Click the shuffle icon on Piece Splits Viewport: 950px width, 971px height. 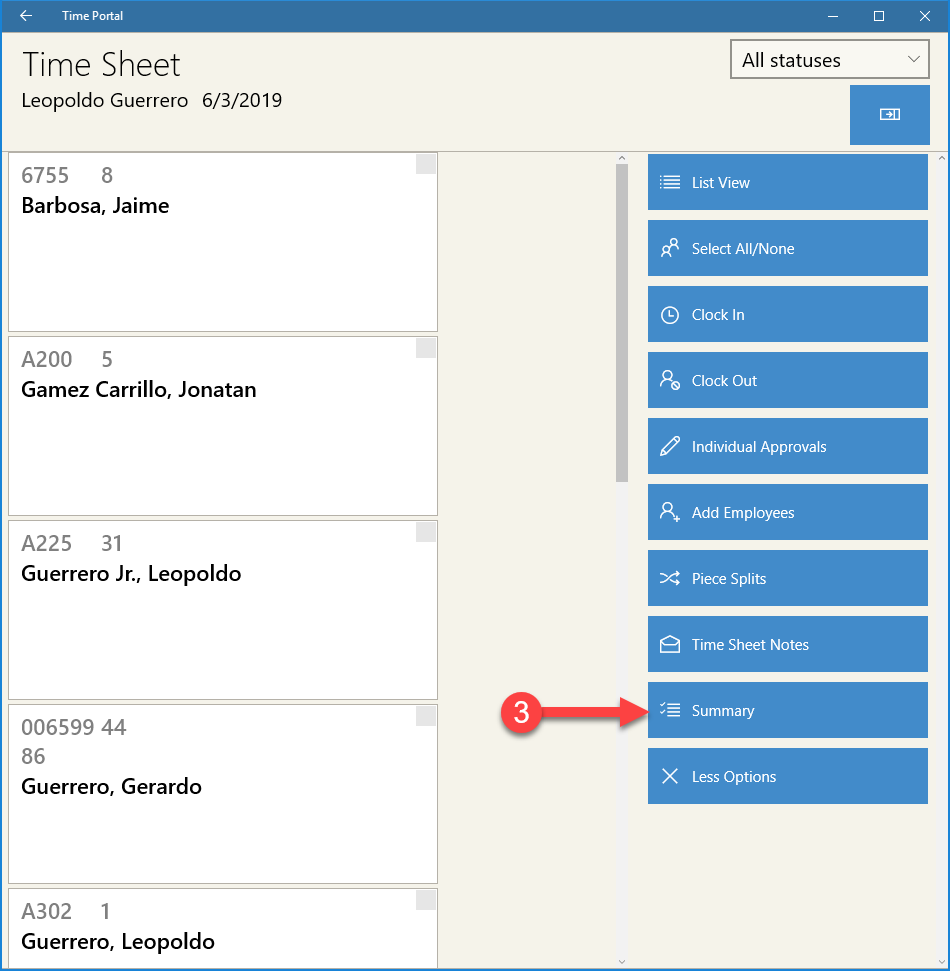669,578
